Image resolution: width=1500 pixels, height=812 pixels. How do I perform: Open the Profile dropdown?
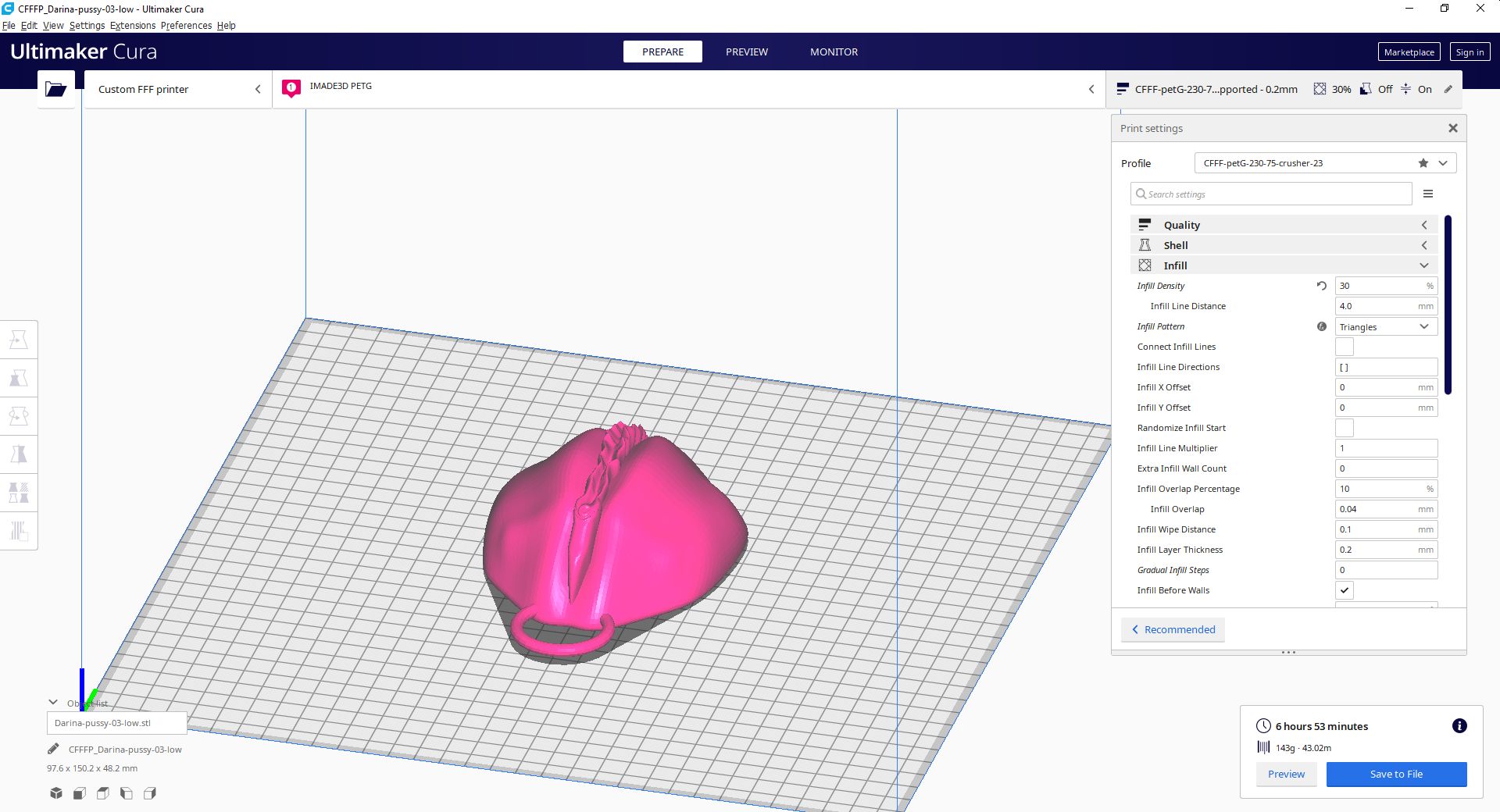1325,163
